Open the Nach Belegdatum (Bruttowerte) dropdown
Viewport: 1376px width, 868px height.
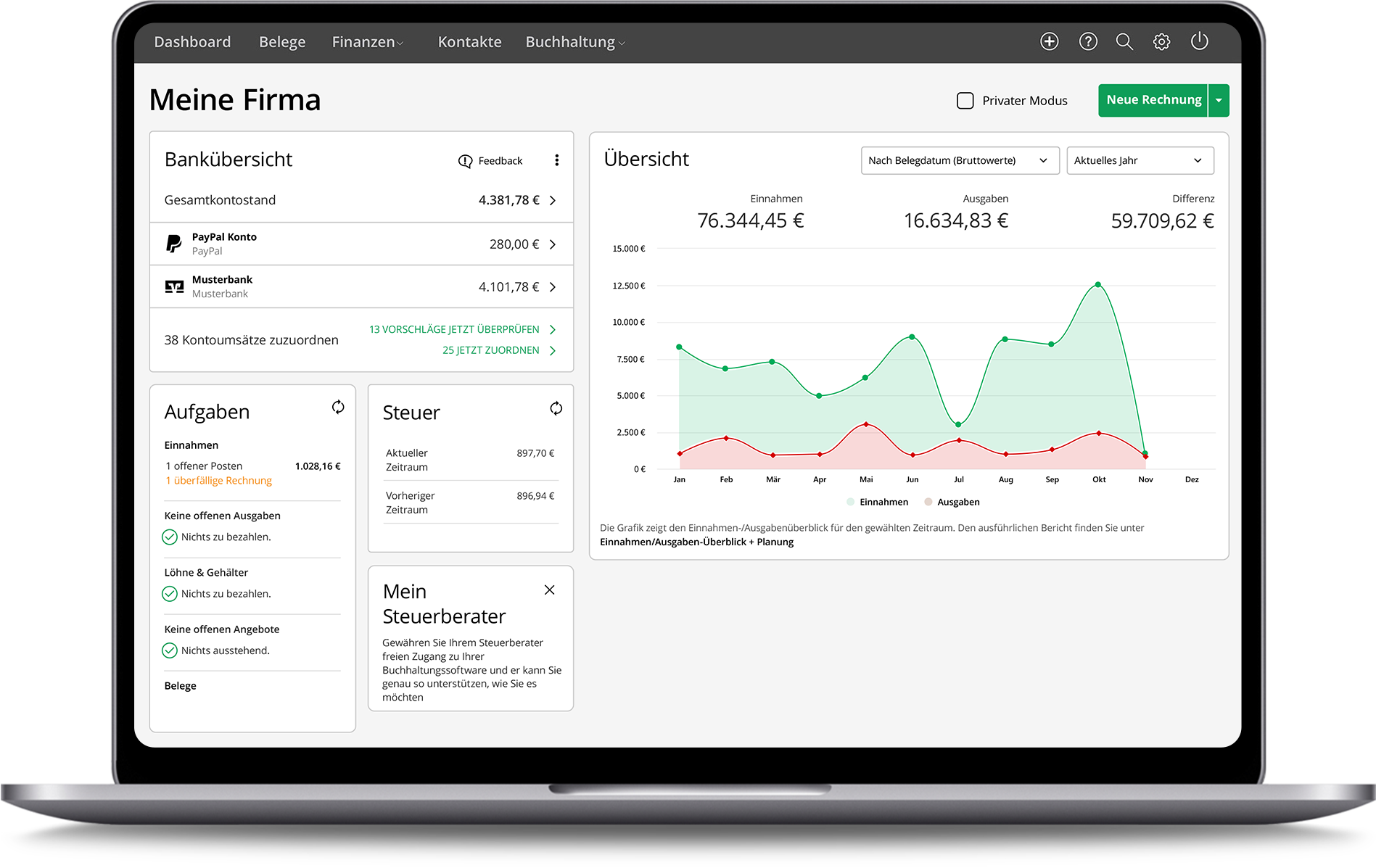pyautogui.click(x=959, y=160)
